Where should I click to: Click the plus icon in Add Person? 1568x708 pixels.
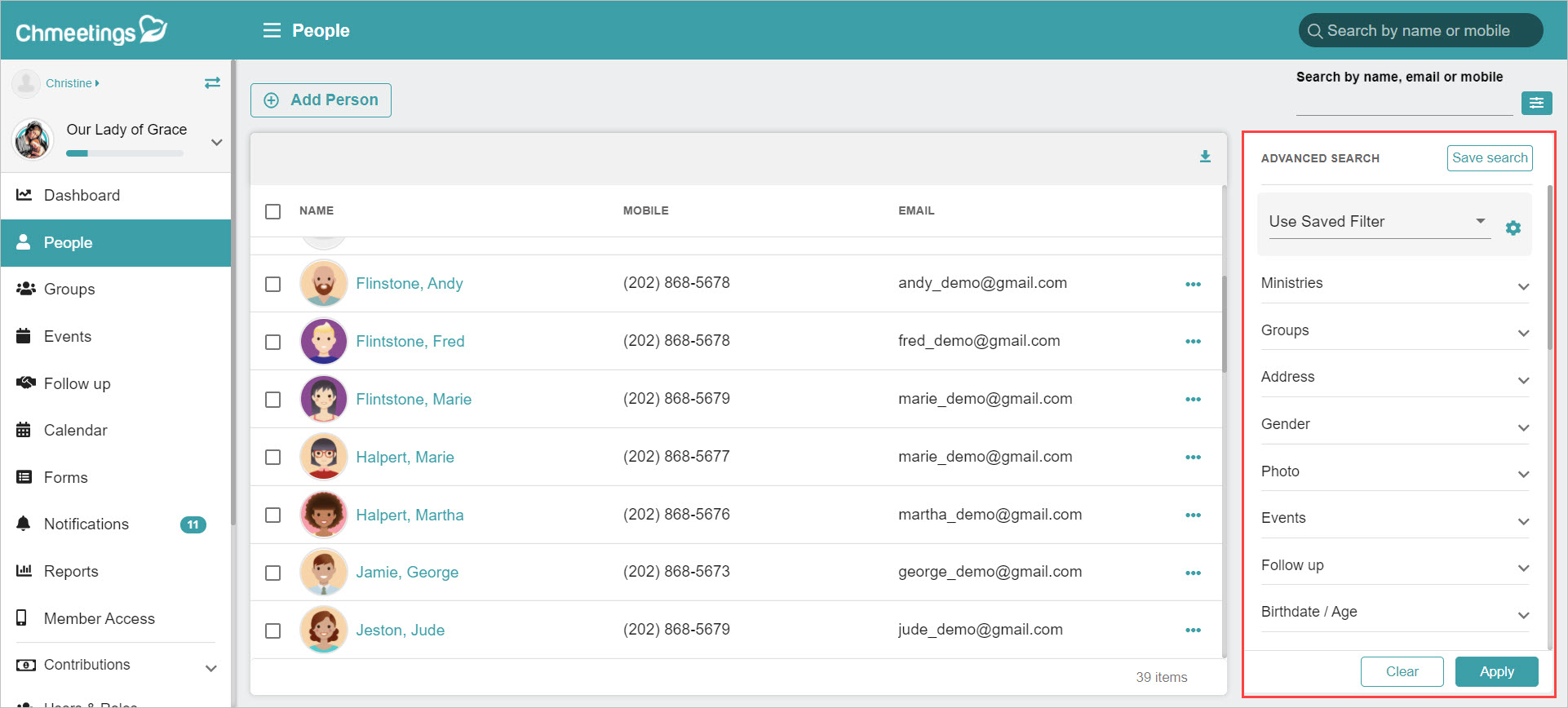[272, 100]
